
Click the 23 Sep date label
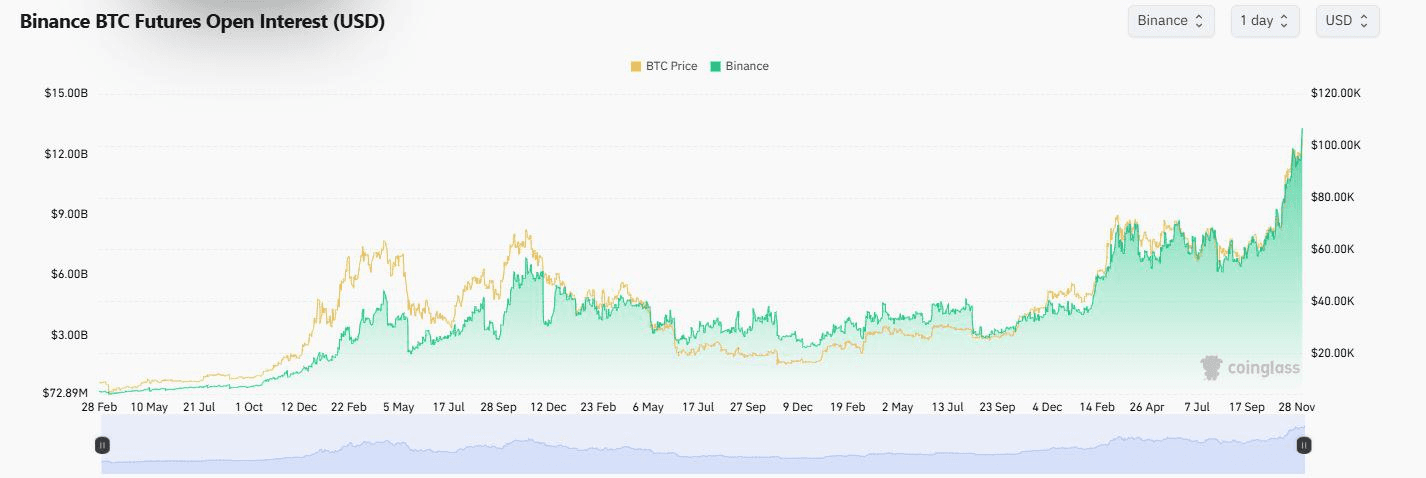tap(997, 407)
